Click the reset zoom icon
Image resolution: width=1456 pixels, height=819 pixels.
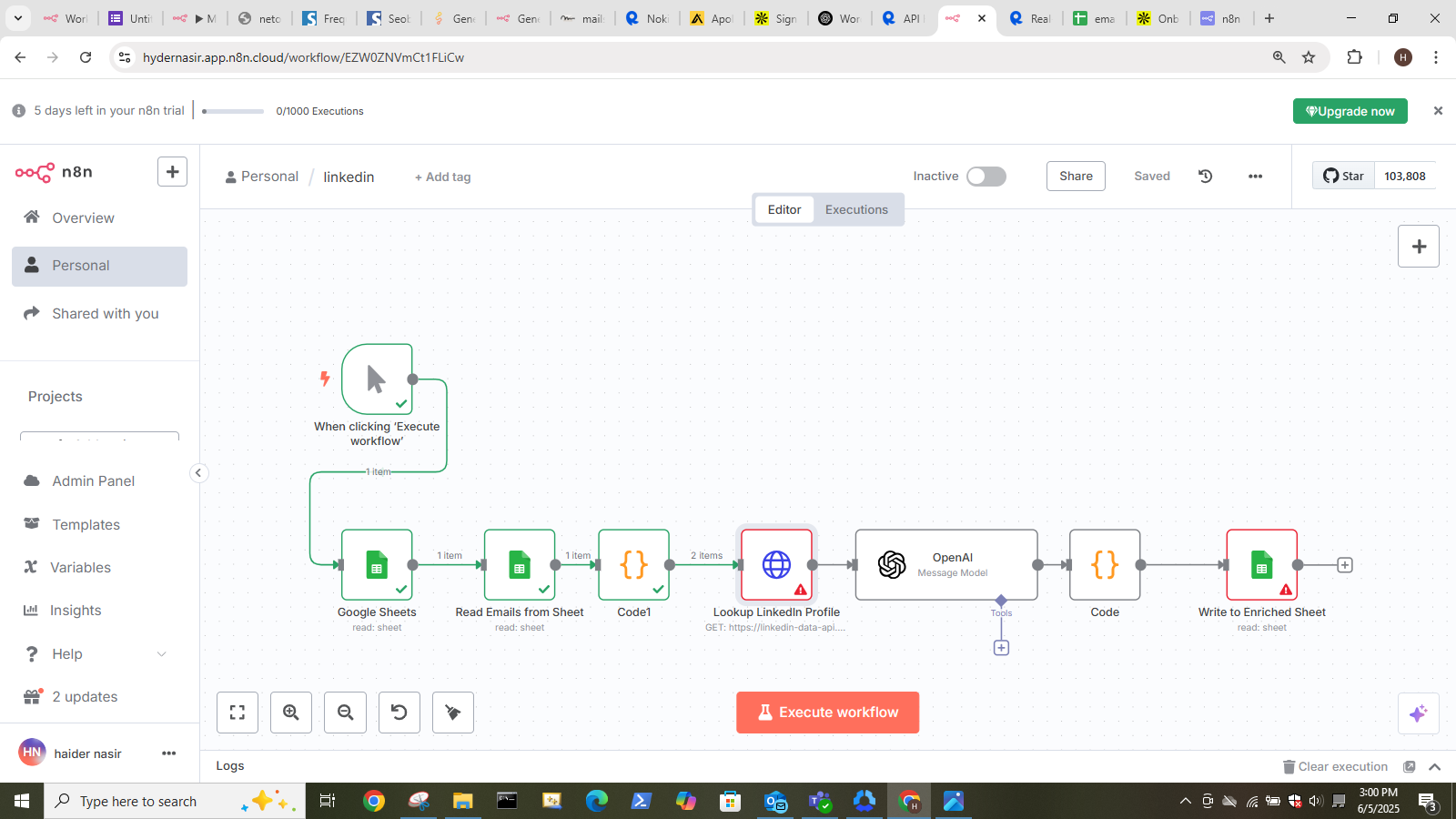[x=399, y=713]
